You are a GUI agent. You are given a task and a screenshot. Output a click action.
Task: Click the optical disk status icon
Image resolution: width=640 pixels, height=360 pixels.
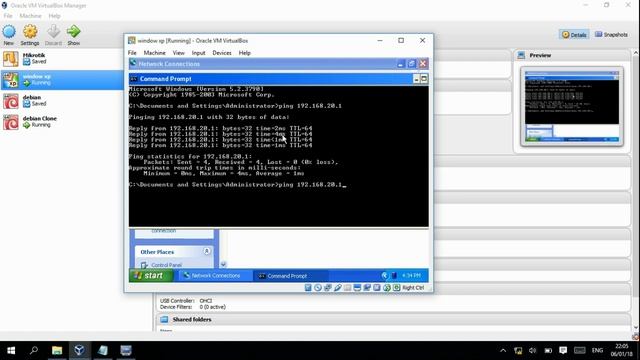[x=318, y=288]
